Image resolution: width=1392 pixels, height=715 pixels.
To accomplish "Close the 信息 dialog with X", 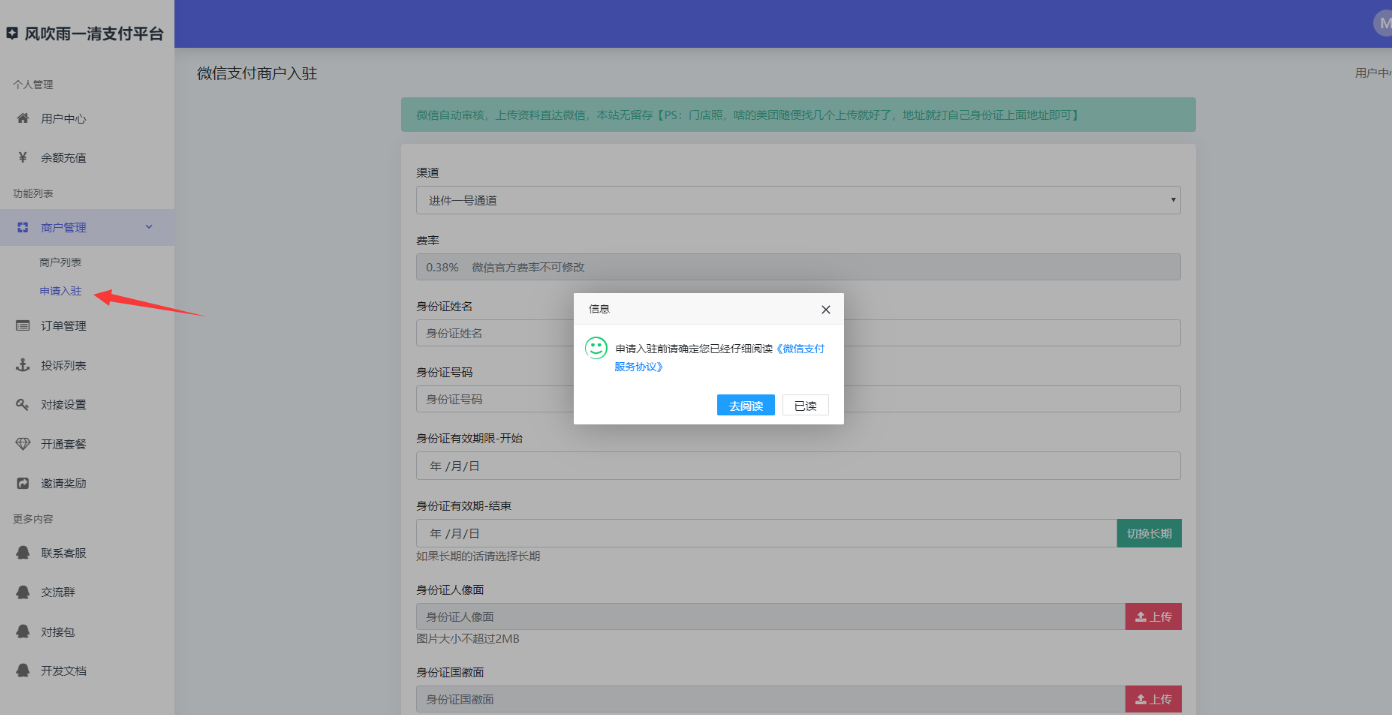I will click(x=825, y=310).
